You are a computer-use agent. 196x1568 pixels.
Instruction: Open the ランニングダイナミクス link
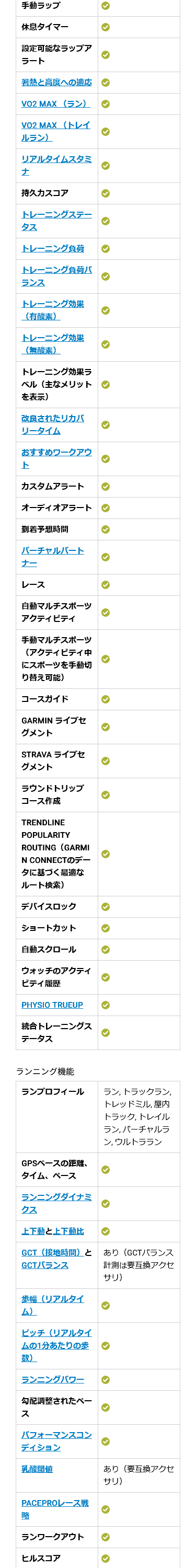[x=56, y=1203]
